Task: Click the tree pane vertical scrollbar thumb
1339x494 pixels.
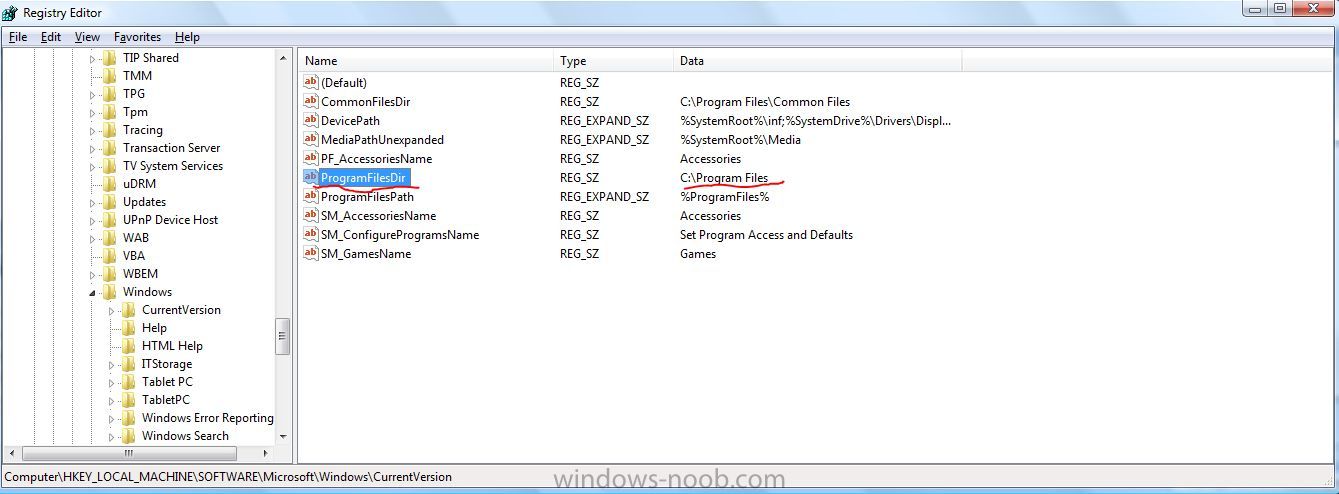Action: pyautogui.click(x=283, y=337)
